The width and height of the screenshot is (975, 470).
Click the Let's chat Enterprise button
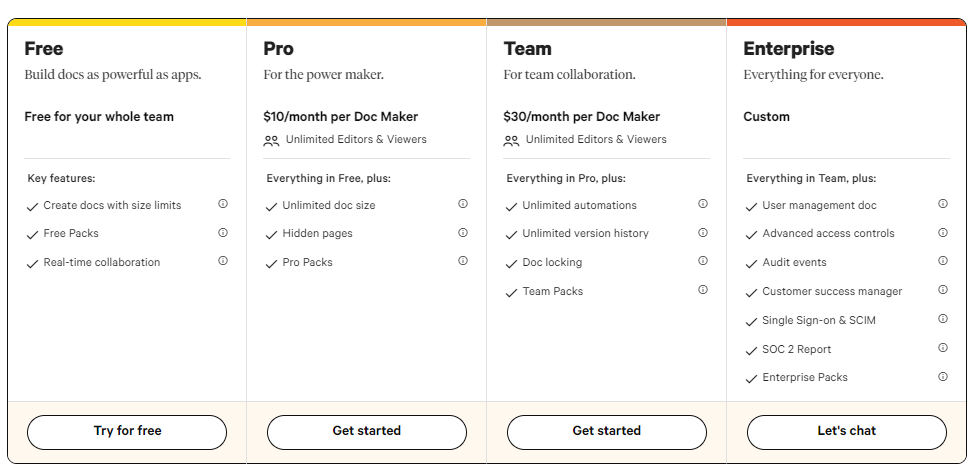coord(847,432)
